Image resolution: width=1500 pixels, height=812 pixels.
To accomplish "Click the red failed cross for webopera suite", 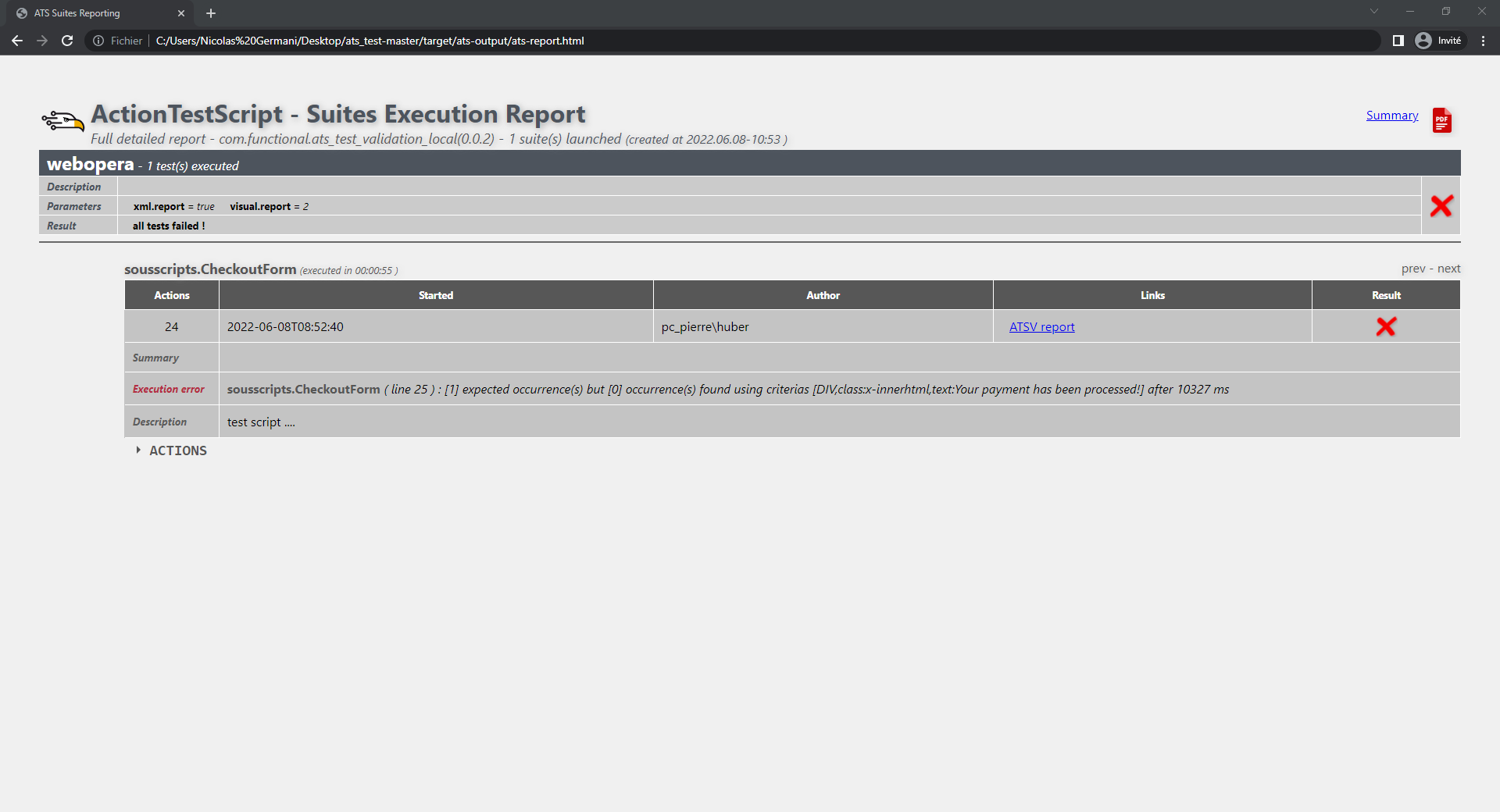I will pos(1441,205).
